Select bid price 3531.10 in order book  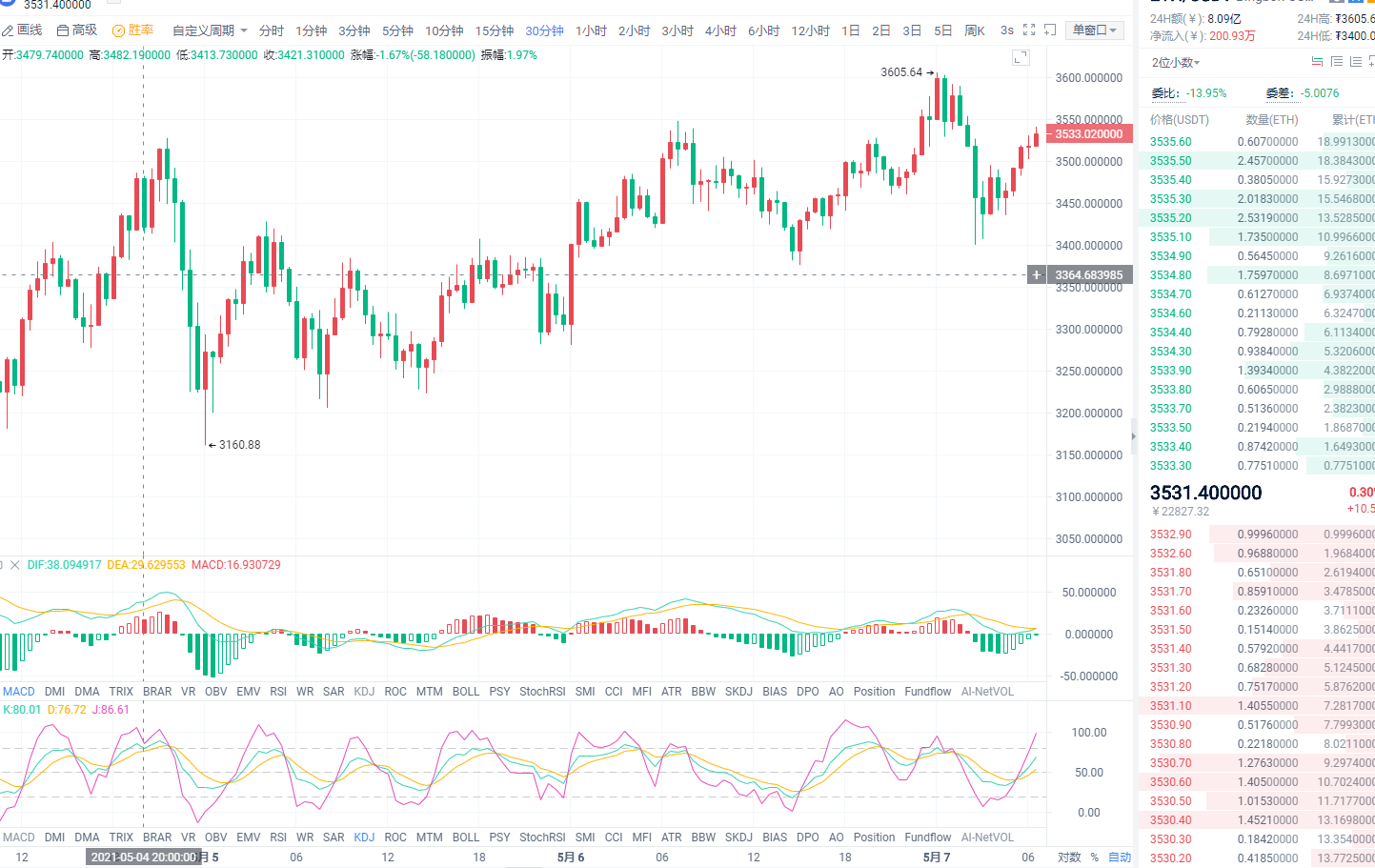click(x=1170, y=706)
